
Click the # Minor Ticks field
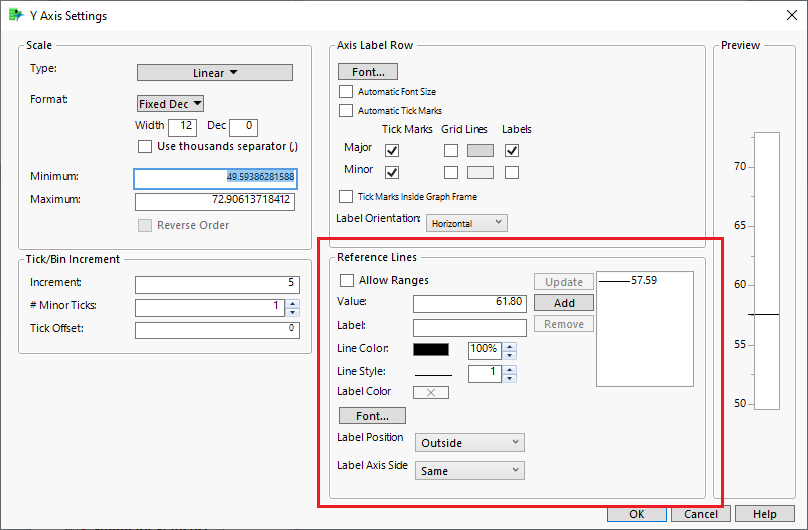pyautogui.click(x=210, y=307)
